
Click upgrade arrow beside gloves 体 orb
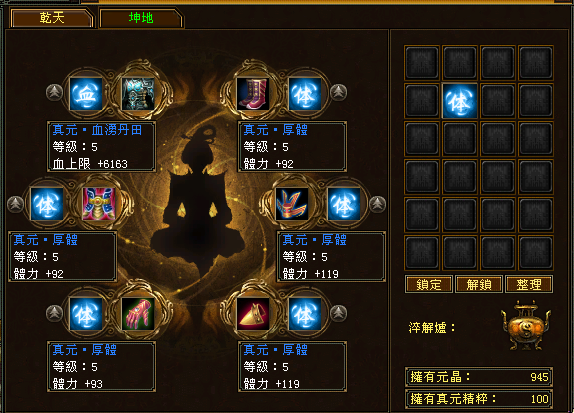[x=54, y=313]
